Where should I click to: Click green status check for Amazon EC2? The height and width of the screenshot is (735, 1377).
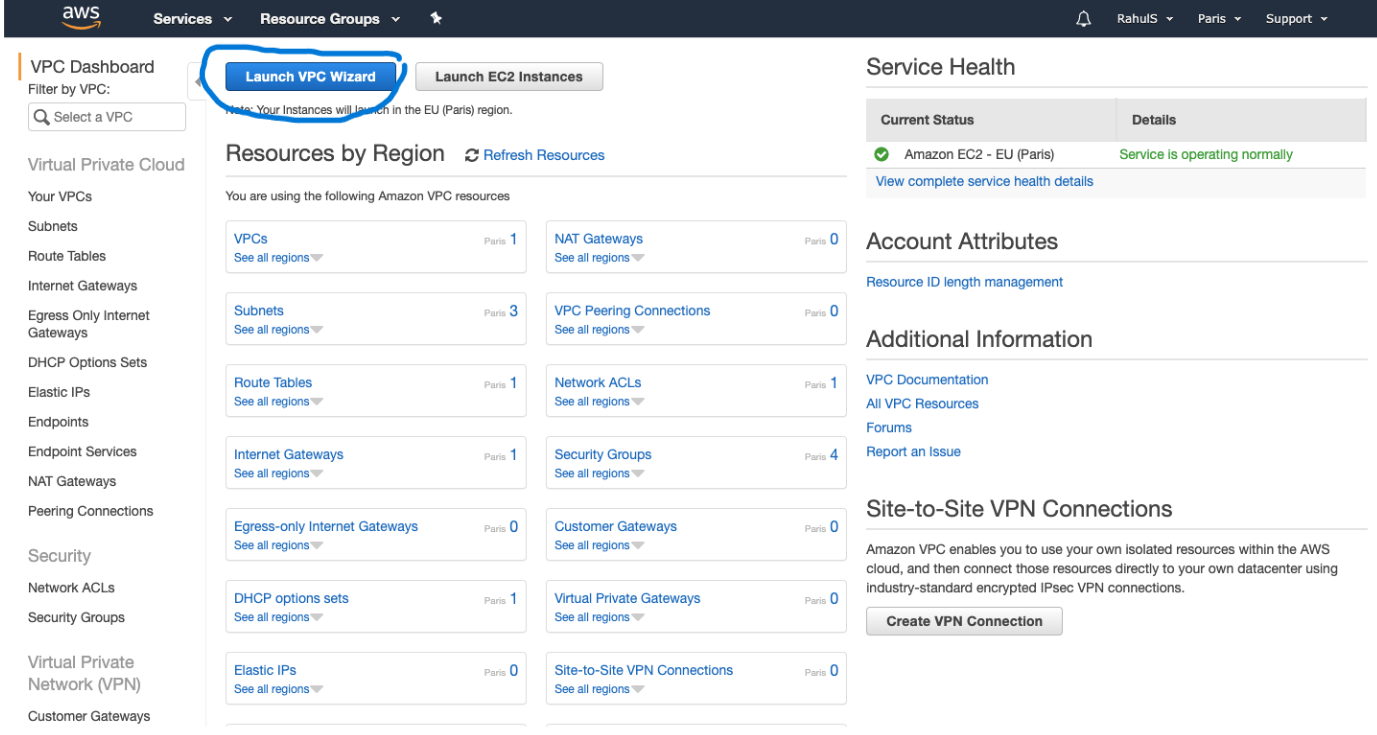coord(881,155)
